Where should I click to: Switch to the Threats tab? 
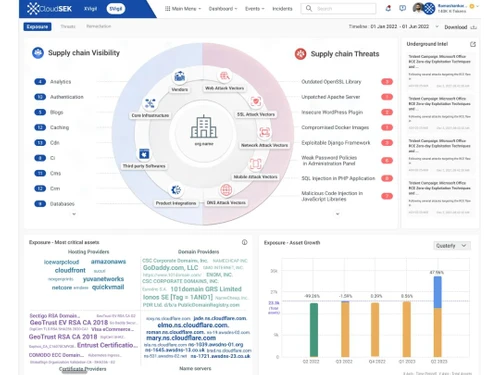[x=68, y=27]
